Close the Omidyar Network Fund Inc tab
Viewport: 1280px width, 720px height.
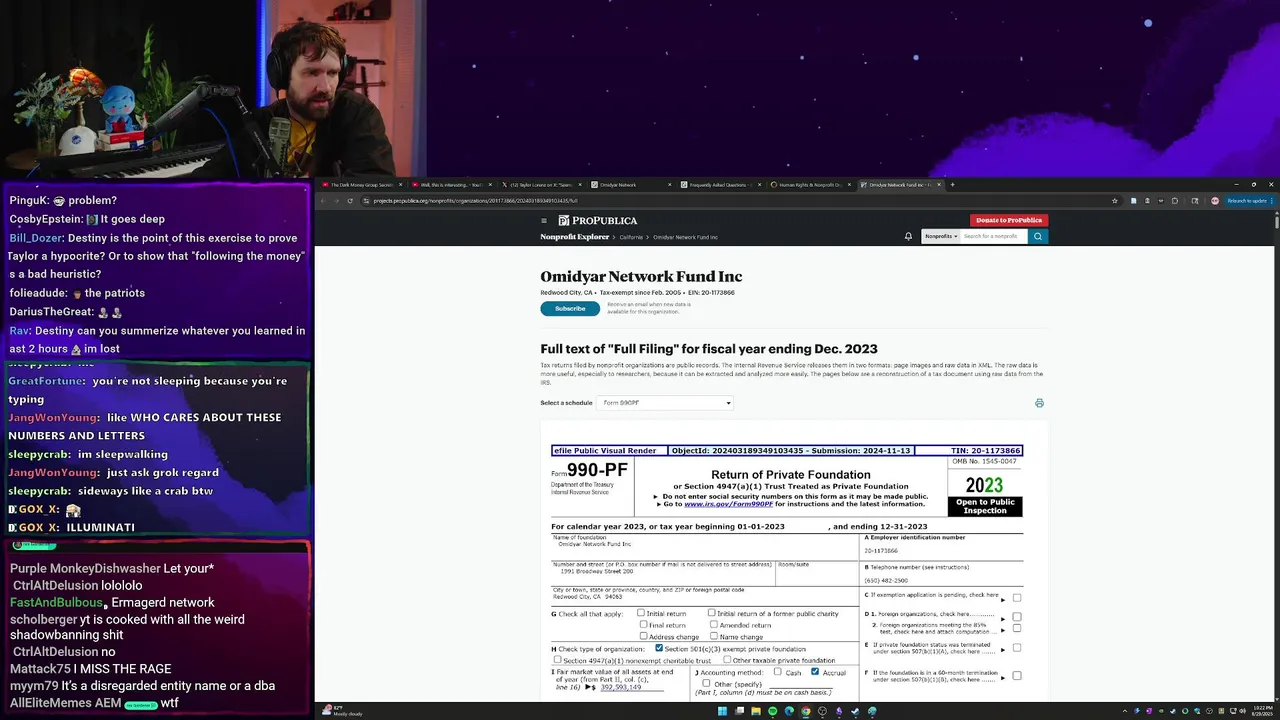[939, 185]
